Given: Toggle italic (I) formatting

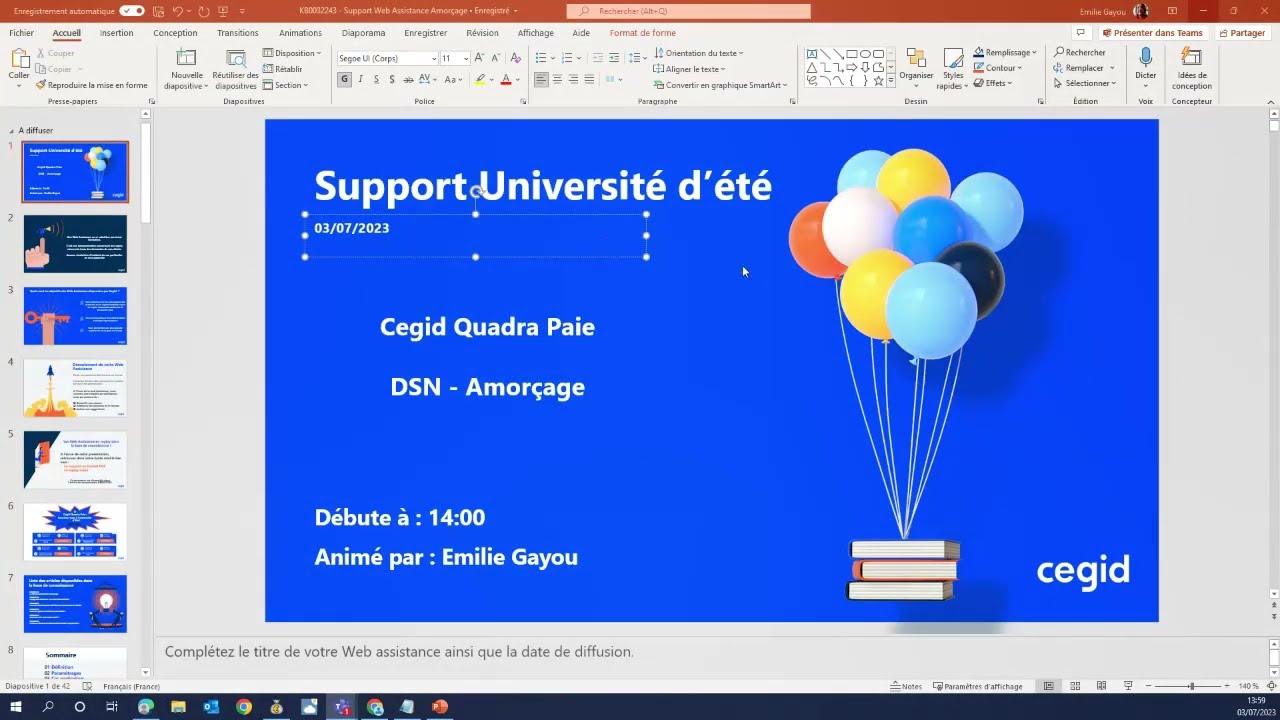Looking at the screenshot, I should click(x=361, y=79).
